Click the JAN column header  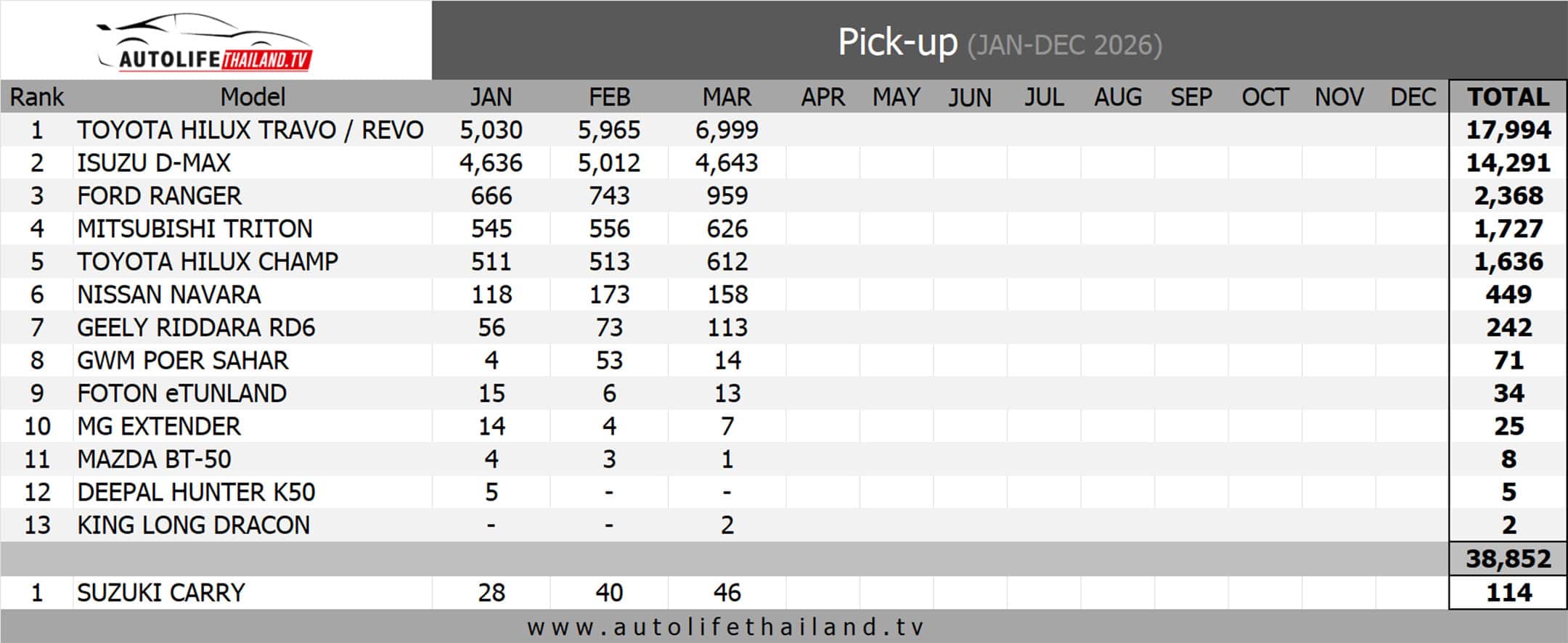(491, 97)
